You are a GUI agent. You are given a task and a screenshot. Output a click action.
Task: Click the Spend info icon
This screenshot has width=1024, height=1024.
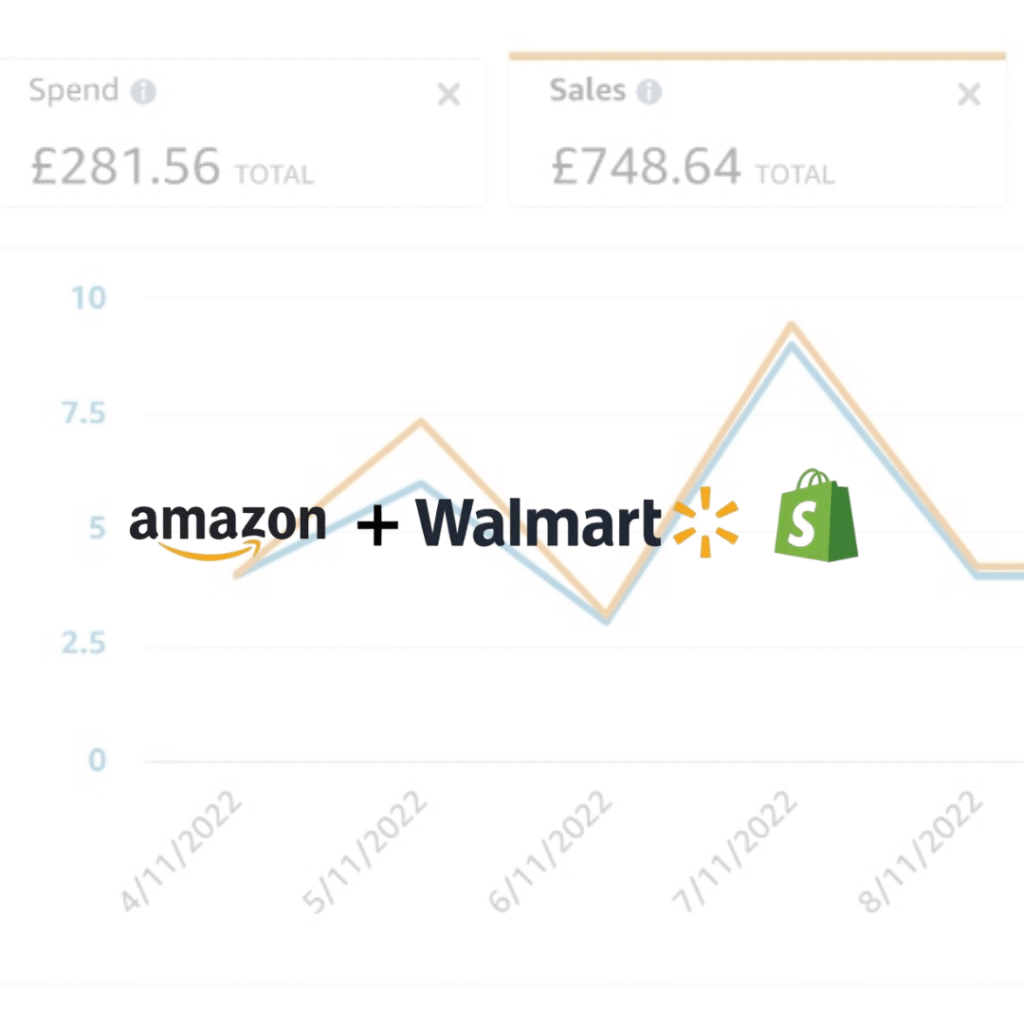pos(144,93)
